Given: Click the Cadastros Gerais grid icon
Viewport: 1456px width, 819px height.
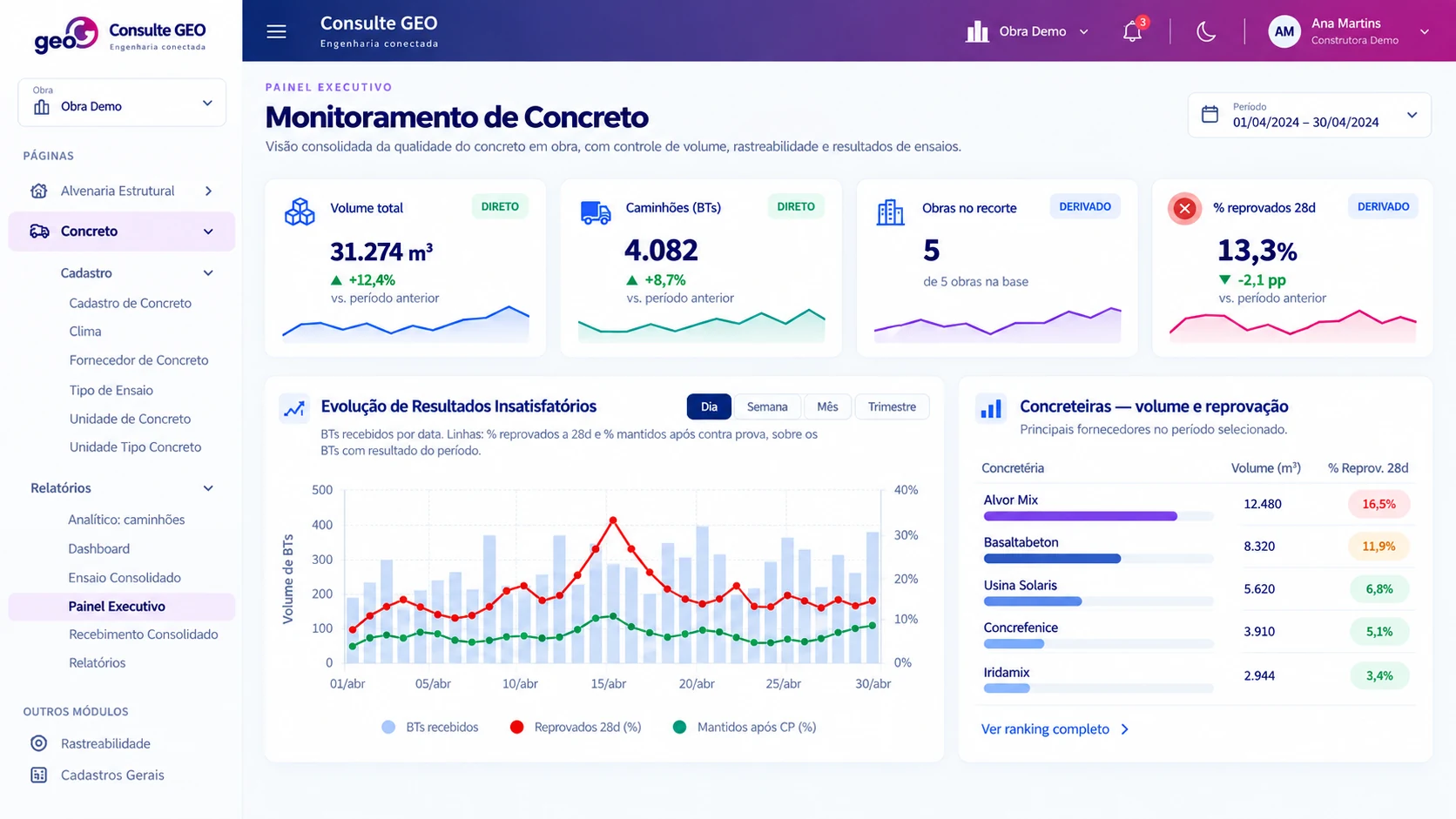Looking at the screenshot, I should click(38, 775).
